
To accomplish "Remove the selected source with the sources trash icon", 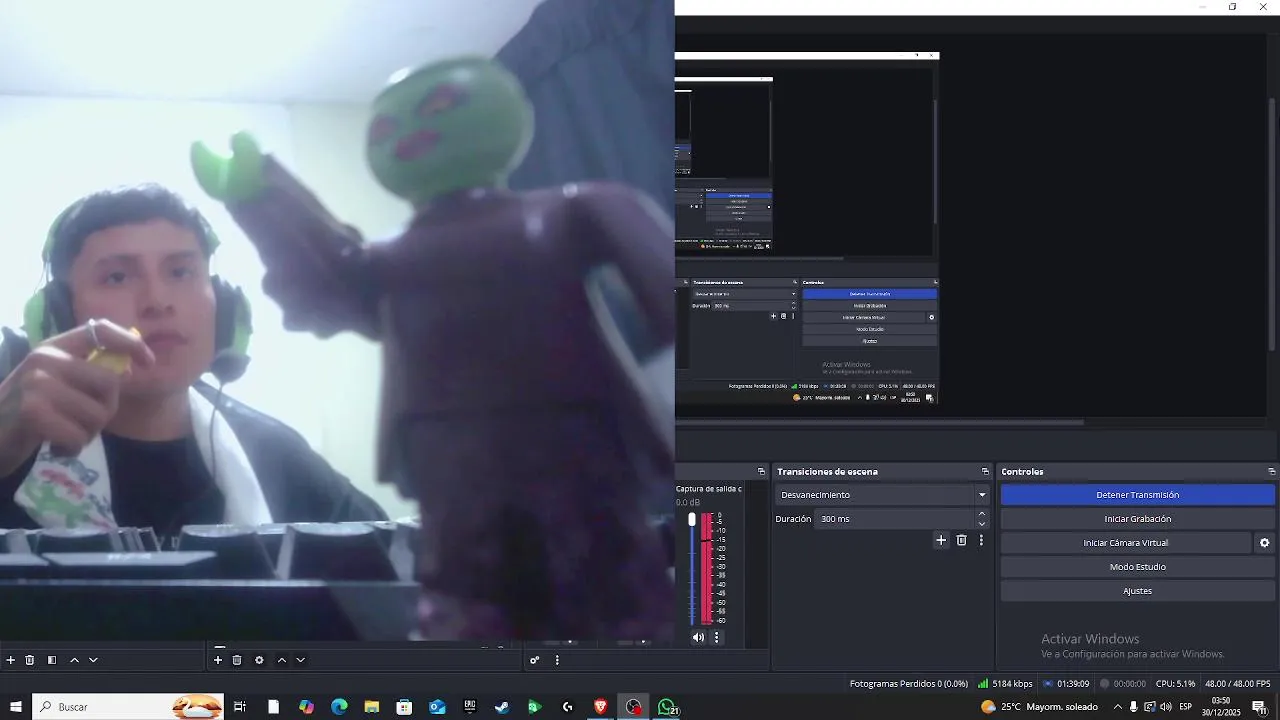I will coord(237,660).
